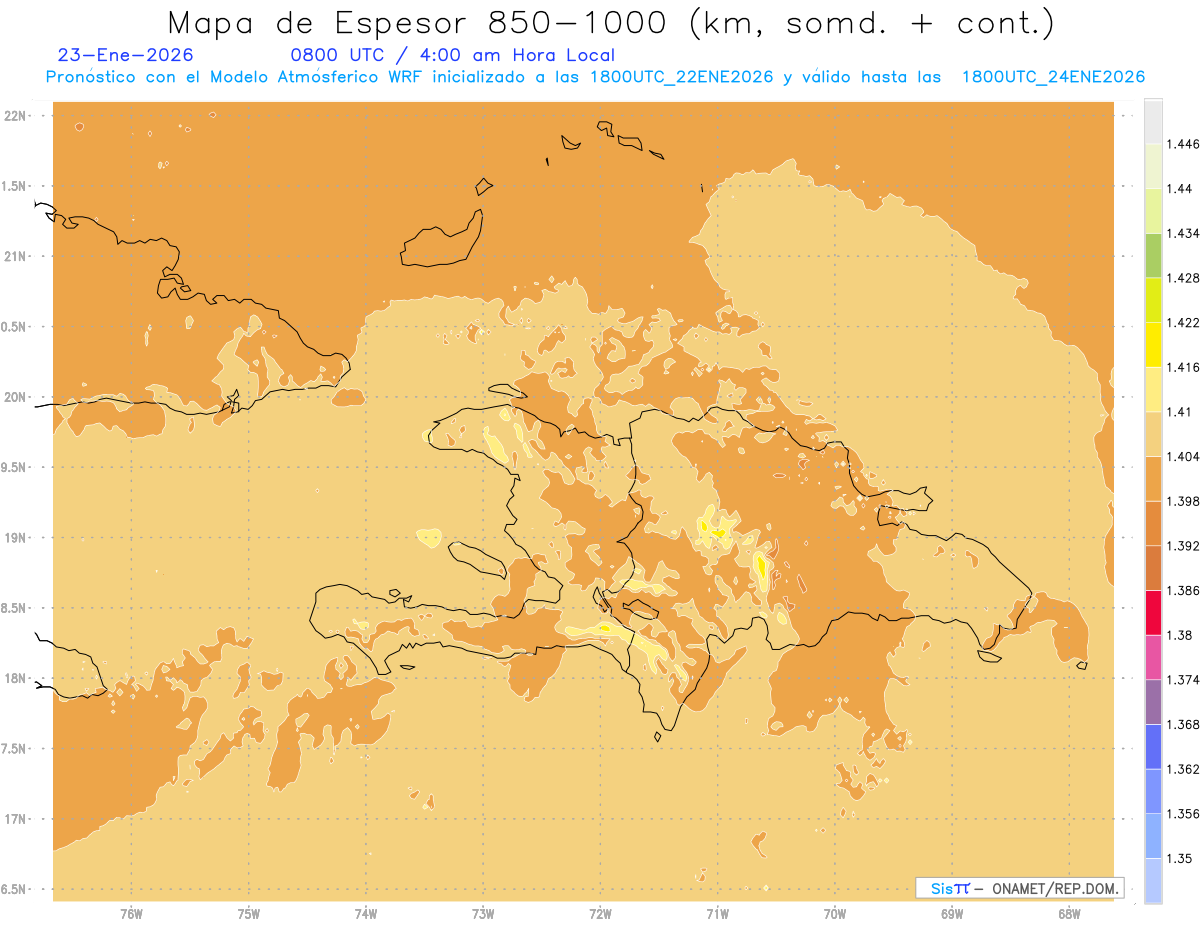Pick the blue colorbar swatch between 1.362 and 1.368
The width and height of the screenshot is (1200, 927).
click(1153, 746)
